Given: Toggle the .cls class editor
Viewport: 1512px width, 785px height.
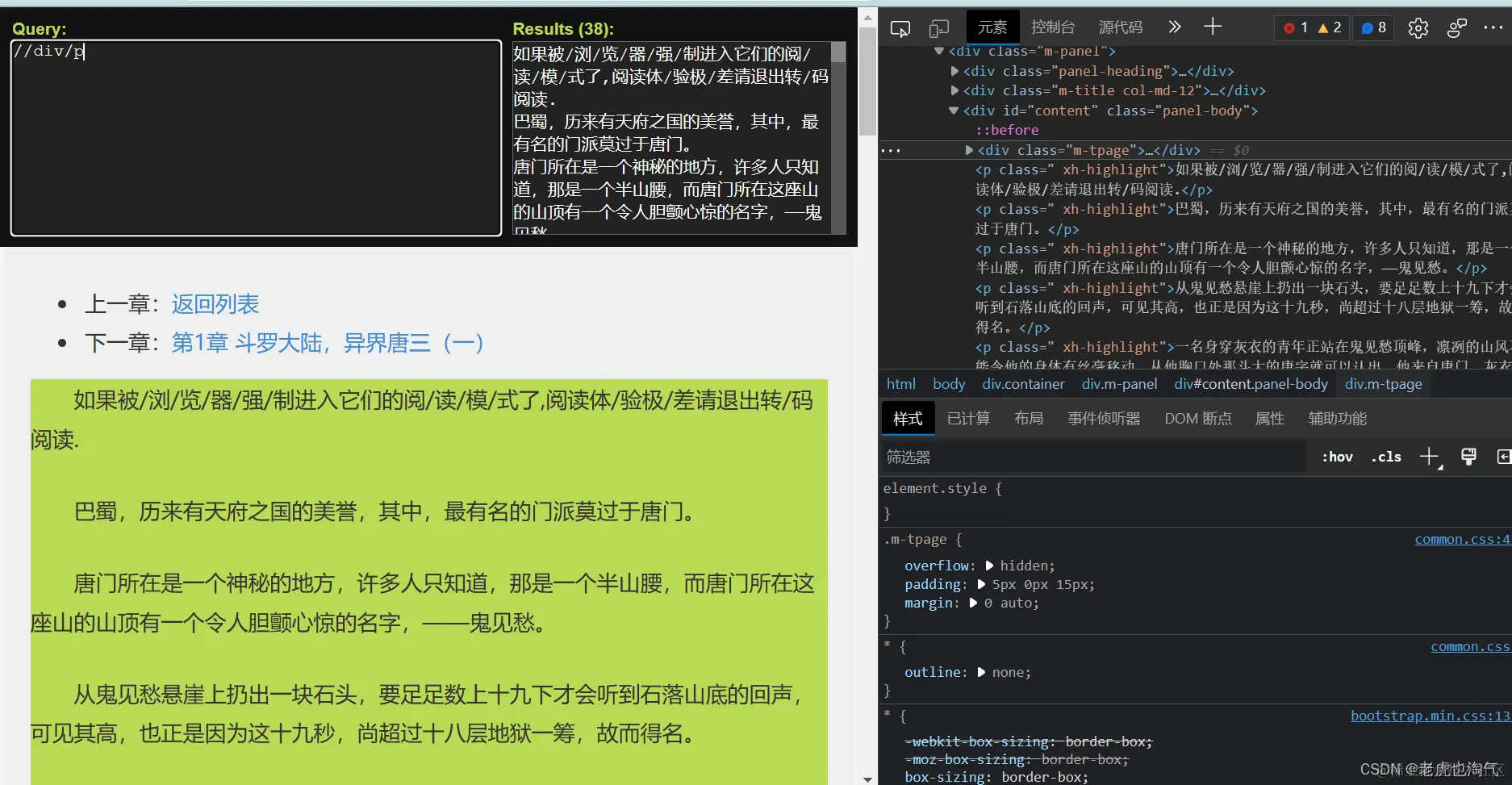Looking at the screenshot, I should tap(1385, 457).
